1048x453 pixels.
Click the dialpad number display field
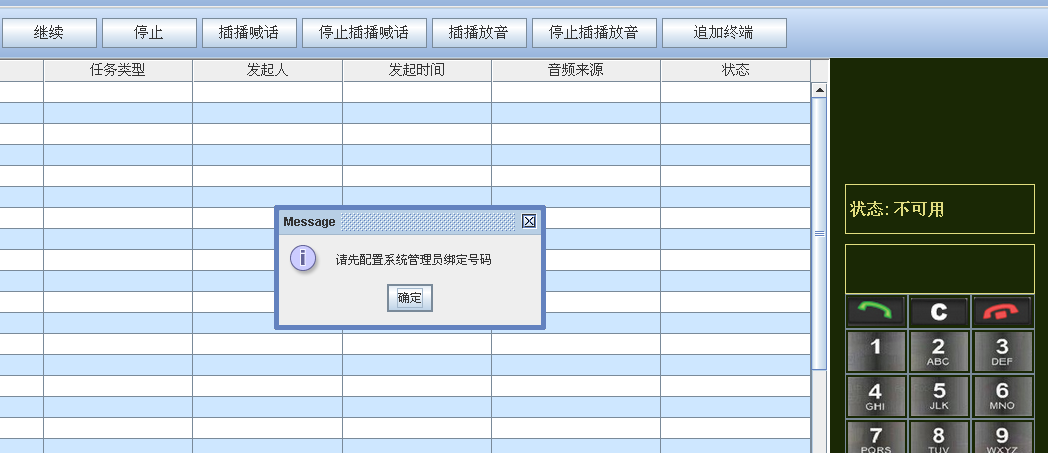tap(939, 269)
